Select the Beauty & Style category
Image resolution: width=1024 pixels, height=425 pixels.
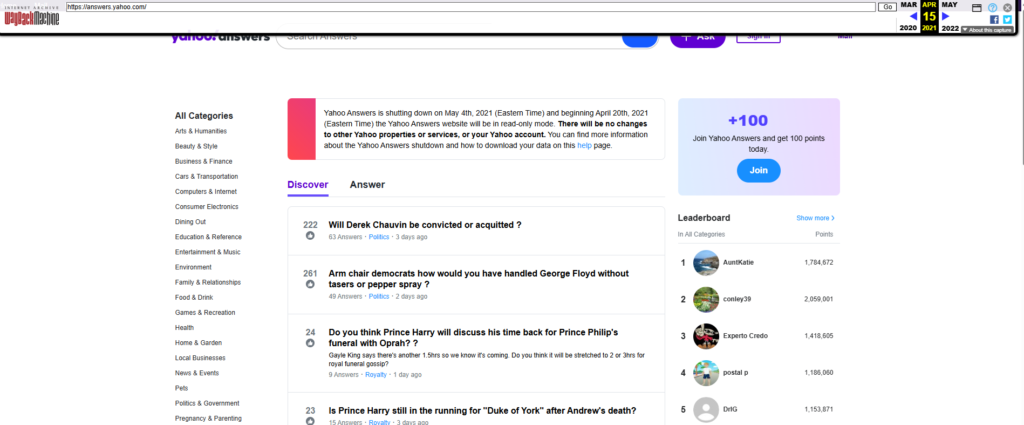[196, 146]
